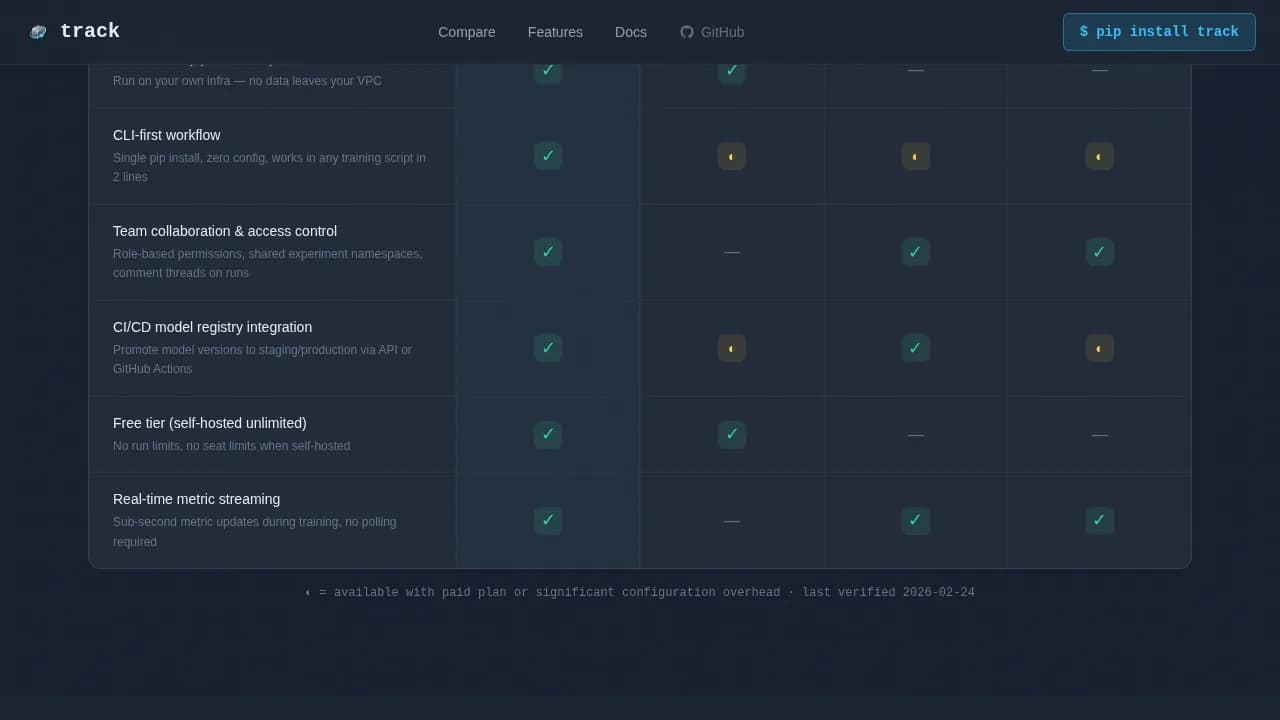Click the pip install track button
The image size is (1280, 720).
tap(1158, 31)
